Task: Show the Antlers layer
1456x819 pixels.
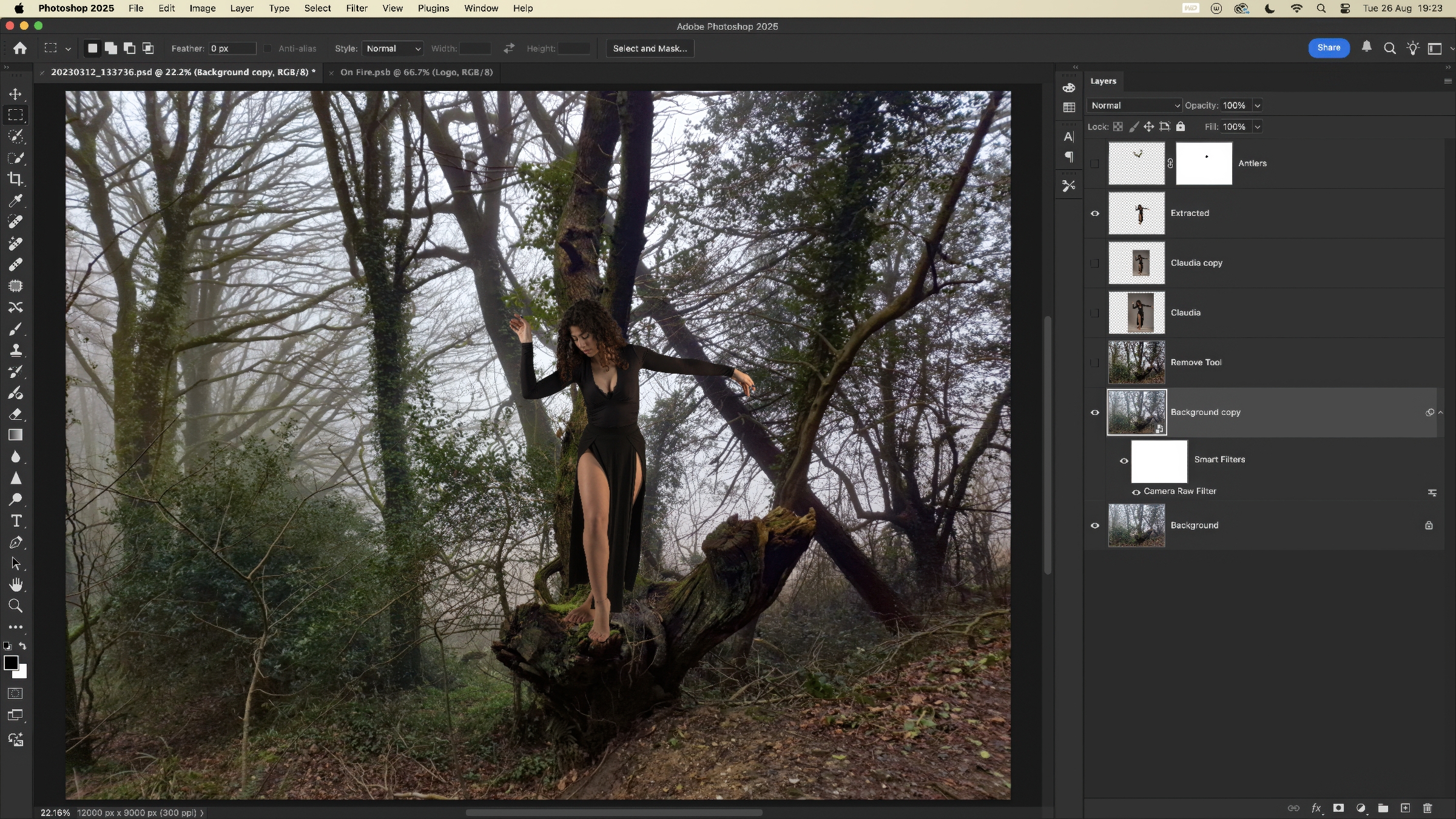Action: point(1095,164)
